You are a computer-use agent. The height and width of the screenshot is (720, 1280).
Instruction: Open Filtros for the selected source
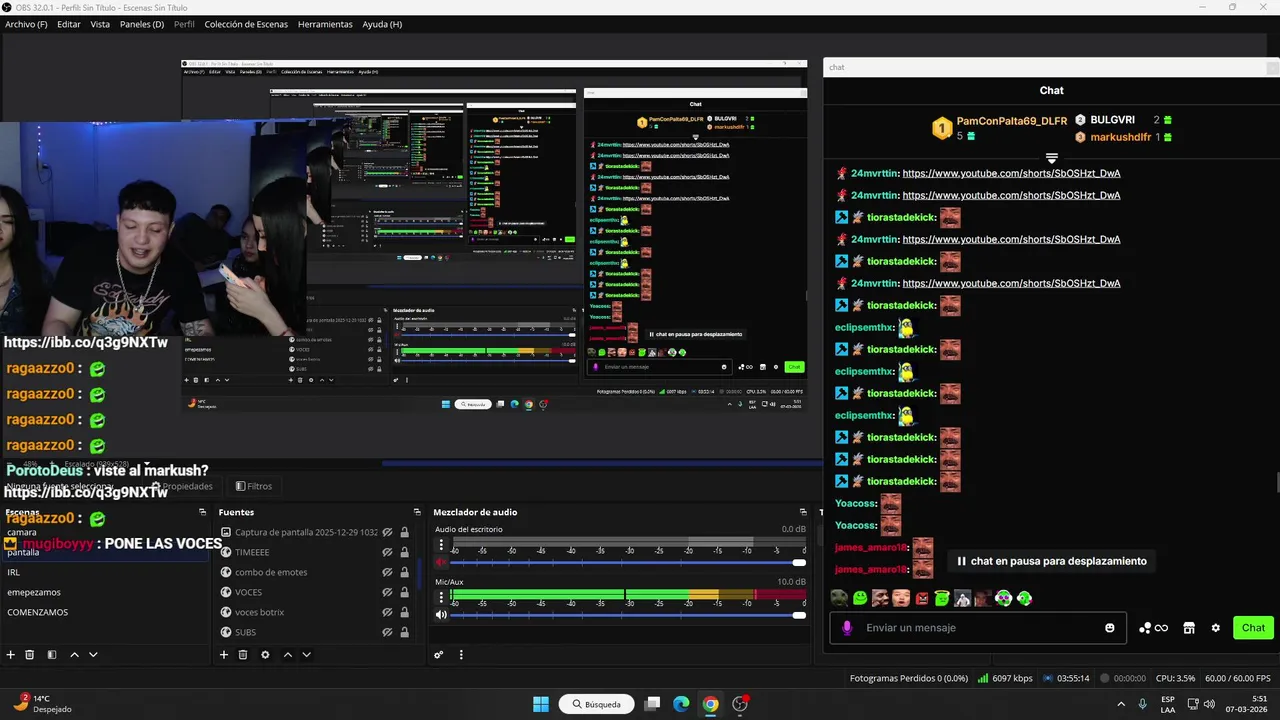(254, 486)
